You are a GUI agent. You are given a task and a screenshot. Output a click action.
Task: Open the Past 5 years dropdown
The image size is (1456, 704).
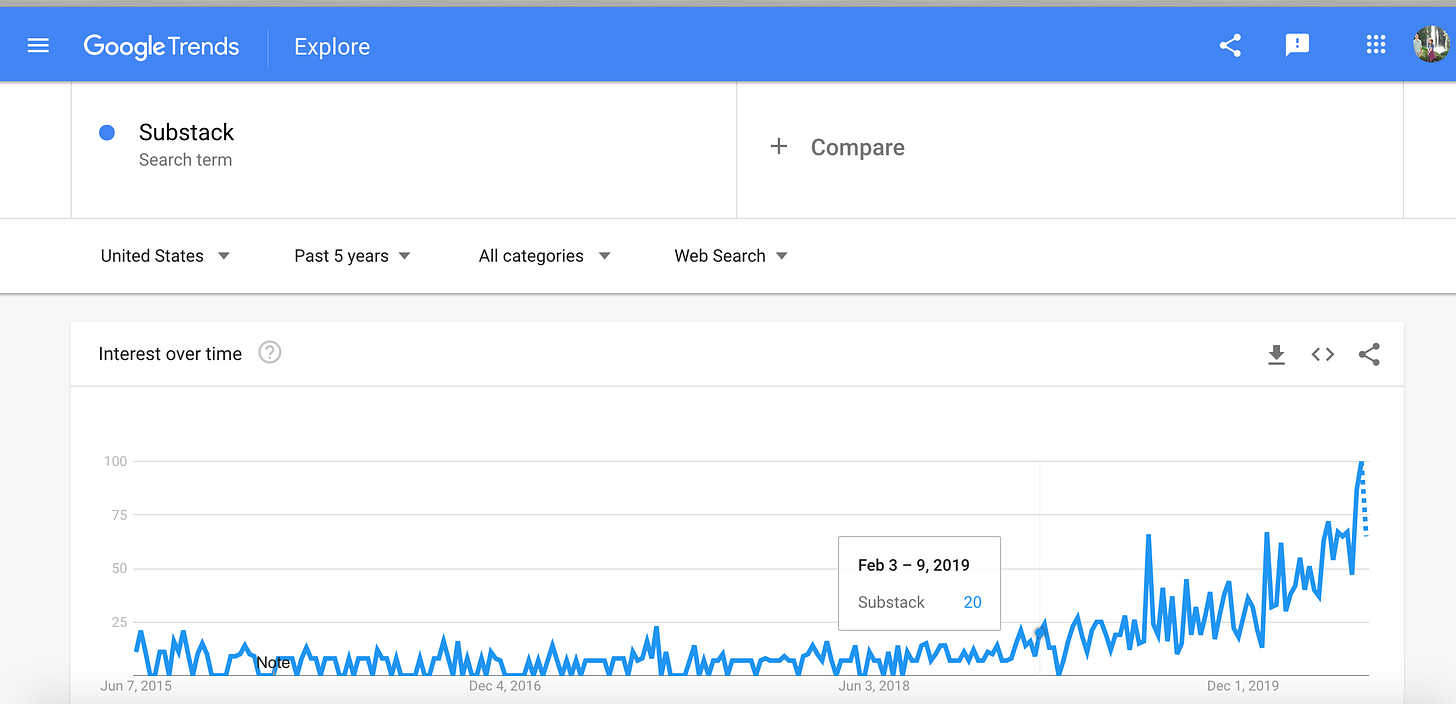tap(352, 256)
